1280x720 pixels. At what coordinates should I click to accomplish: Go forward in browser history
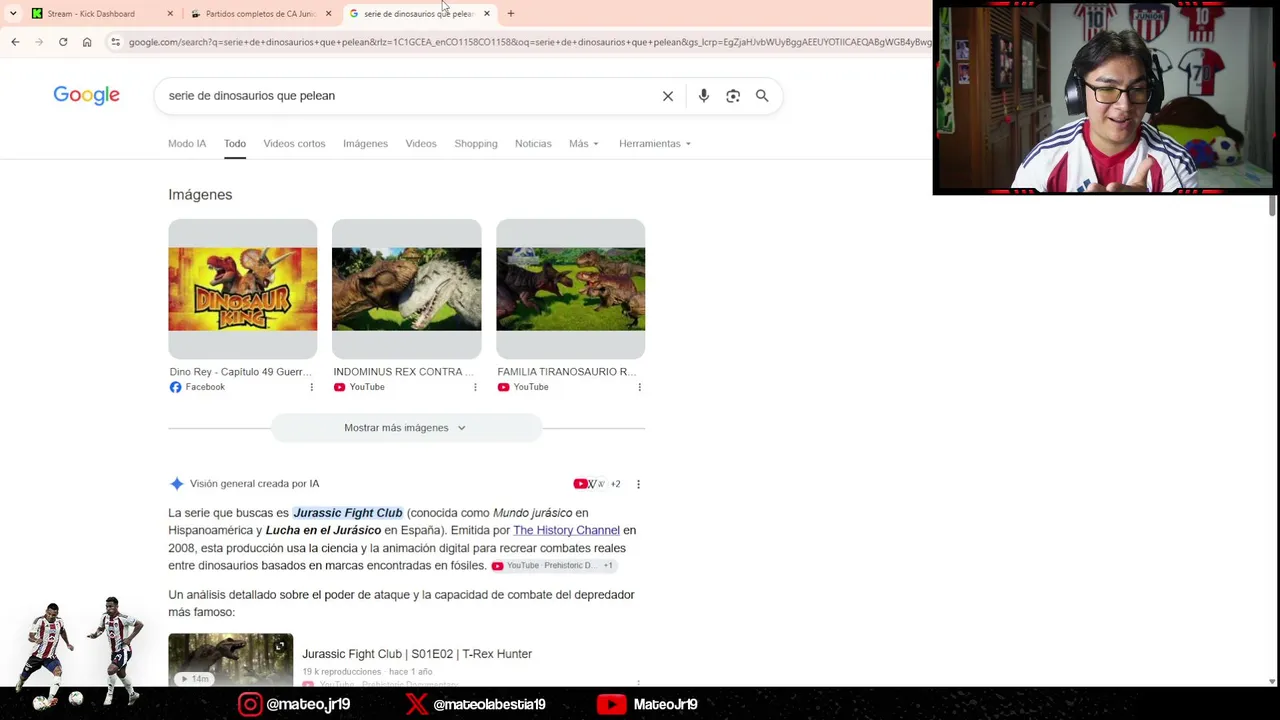pyautogui.click(x=39, y=42)
